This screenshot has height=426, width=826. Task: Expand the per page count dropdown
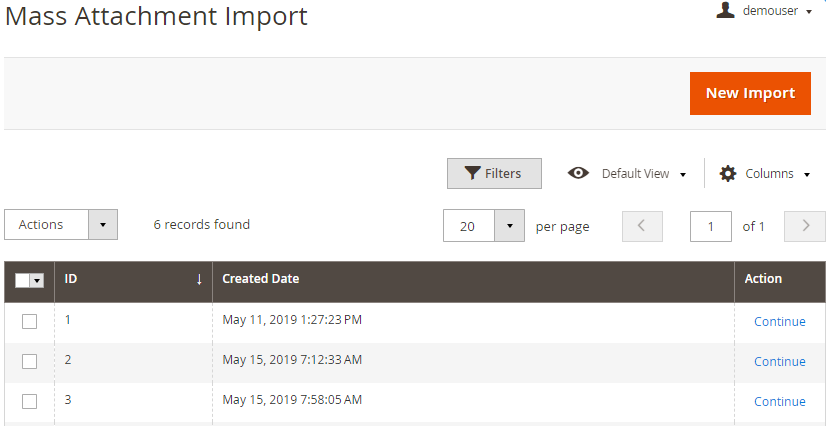[x=509, y=226]
